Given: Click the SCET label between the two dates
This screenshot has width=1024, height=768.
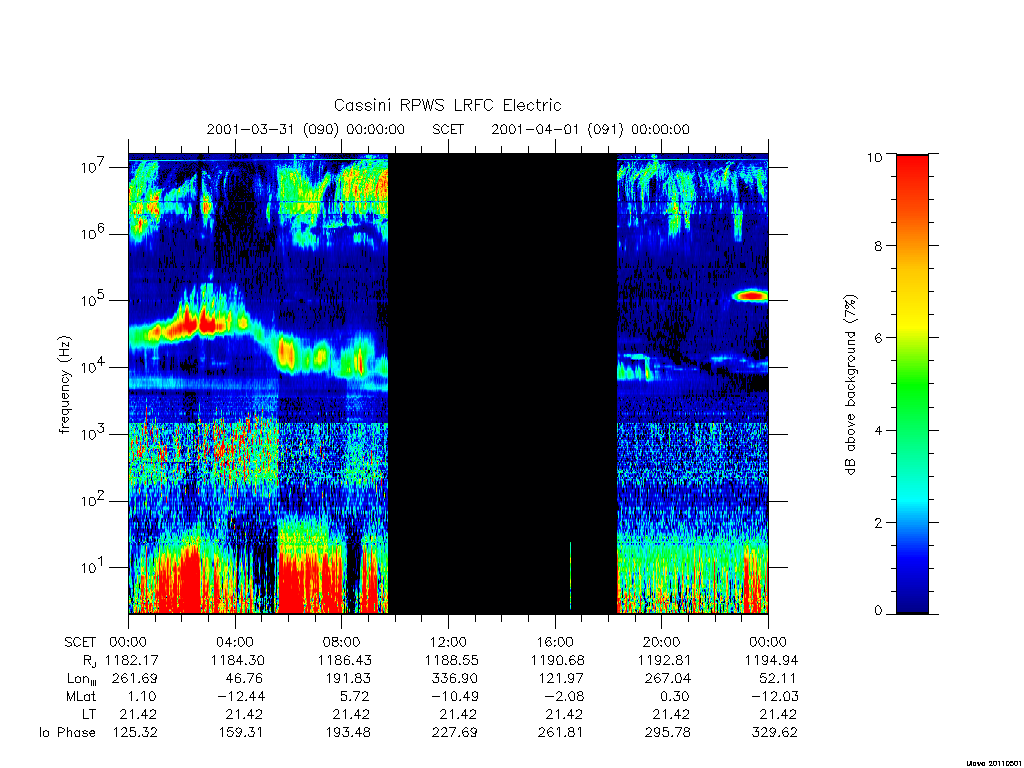Looking at the screenshot, I should point(448,129).
